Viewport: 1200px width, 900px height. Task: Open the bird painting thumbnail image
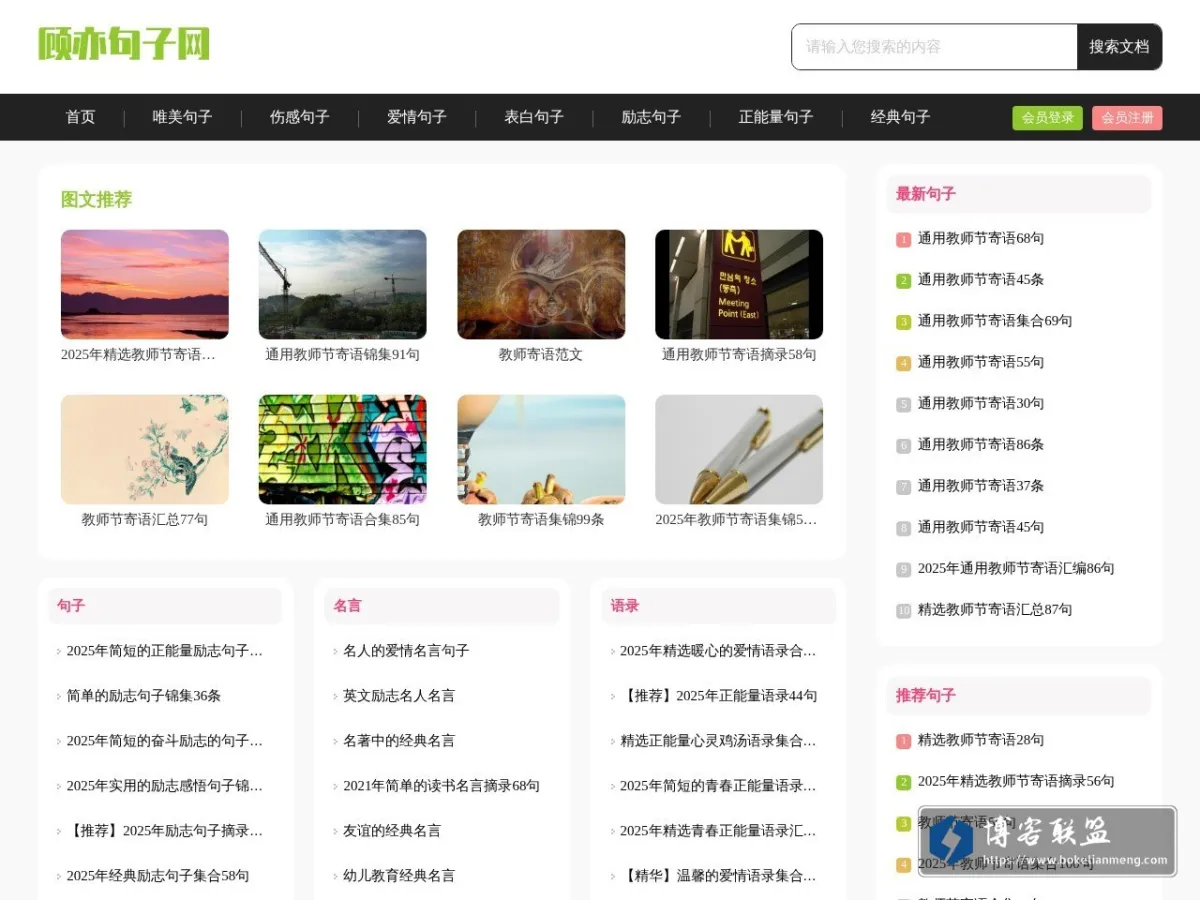(145, 450)
